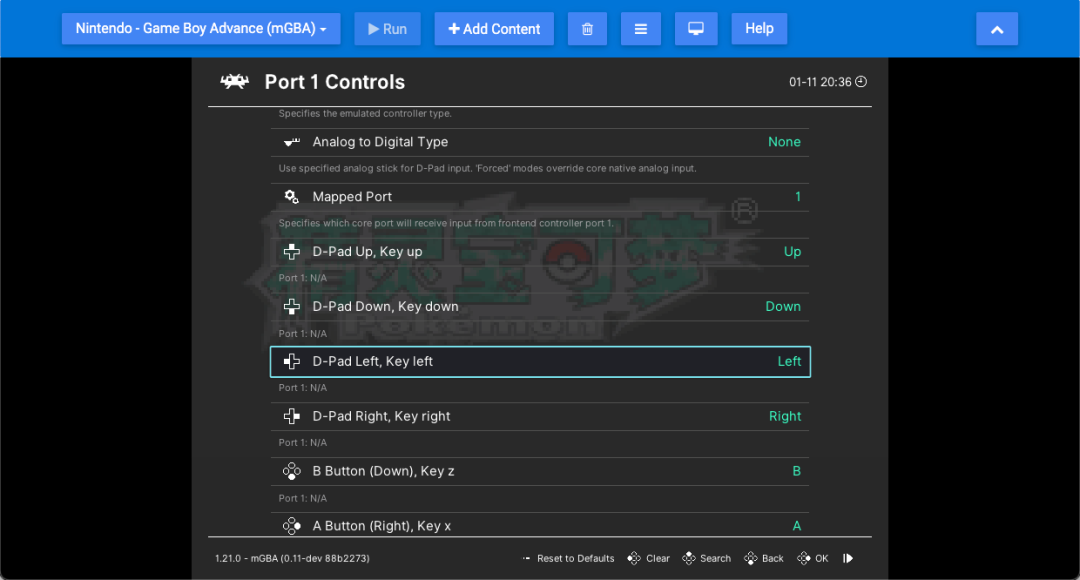The image size is (1080, 580).
Task: Click the D-Pad Up cross icon
Action: (291, 252)
